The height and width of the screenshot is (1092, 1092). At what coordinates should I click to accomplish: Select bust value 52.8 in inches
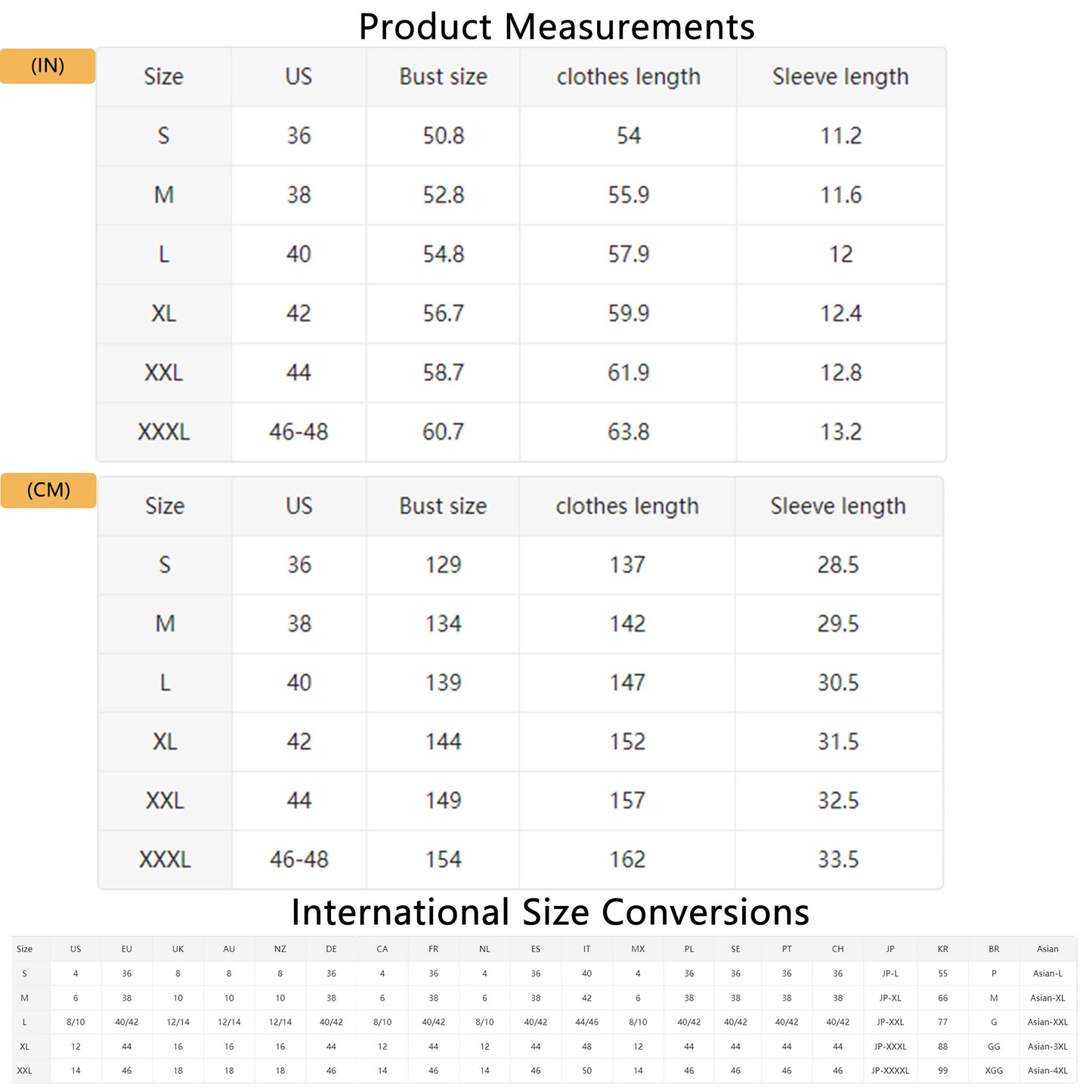443,195
